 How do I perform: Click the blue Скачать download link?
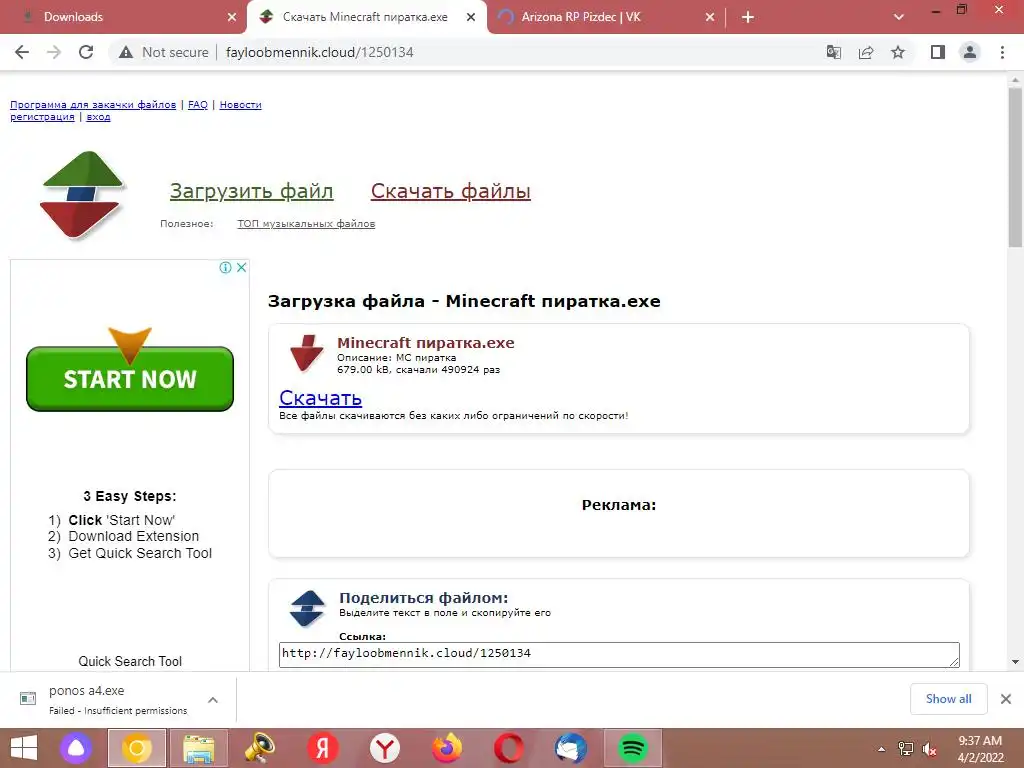pos(320,398)
